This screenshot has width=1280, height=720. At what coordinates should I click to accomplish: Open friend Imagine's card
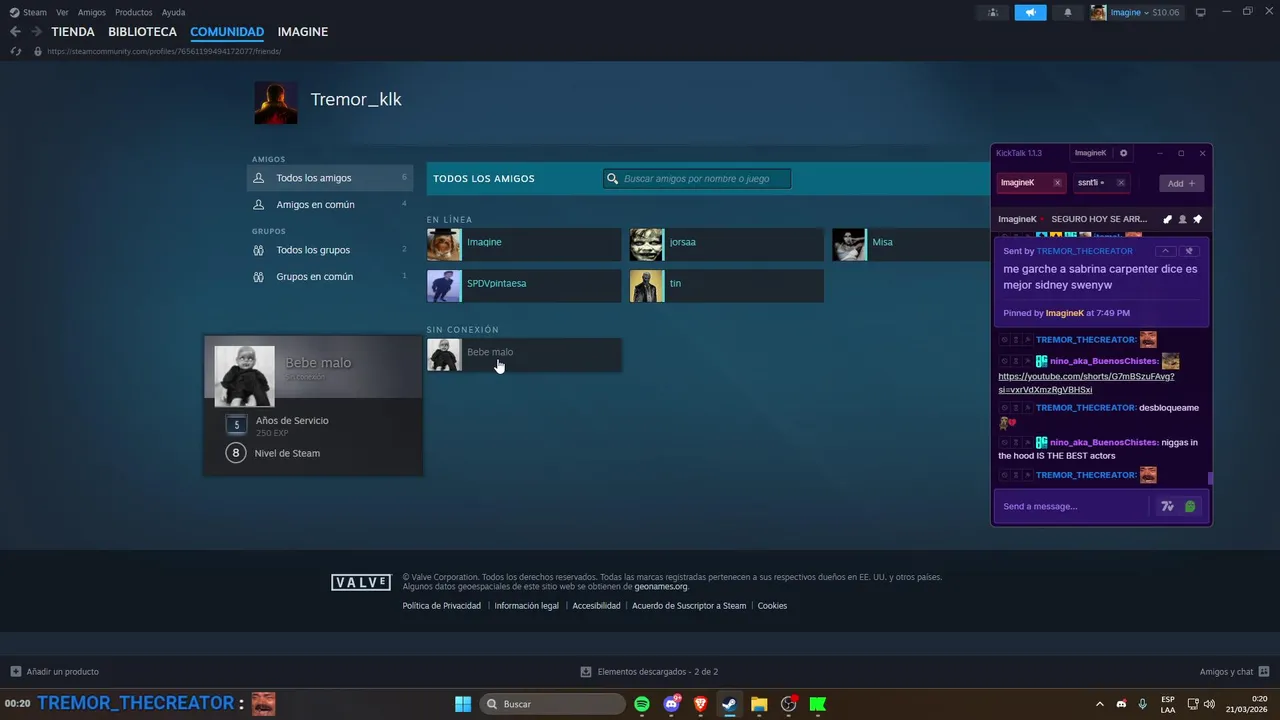pyautogui.click(x=524, y=244)
